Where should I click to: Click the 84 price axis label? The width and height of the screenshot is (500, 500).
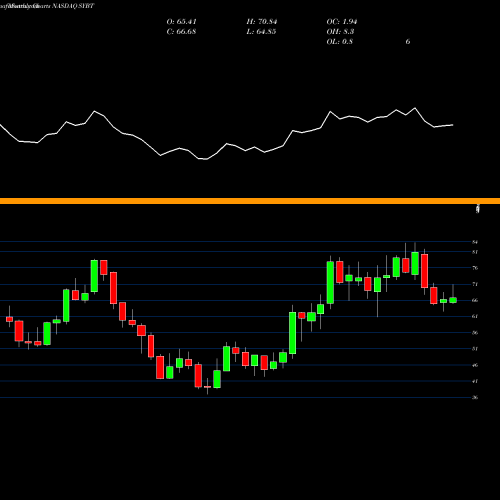(x=475, y=242)
